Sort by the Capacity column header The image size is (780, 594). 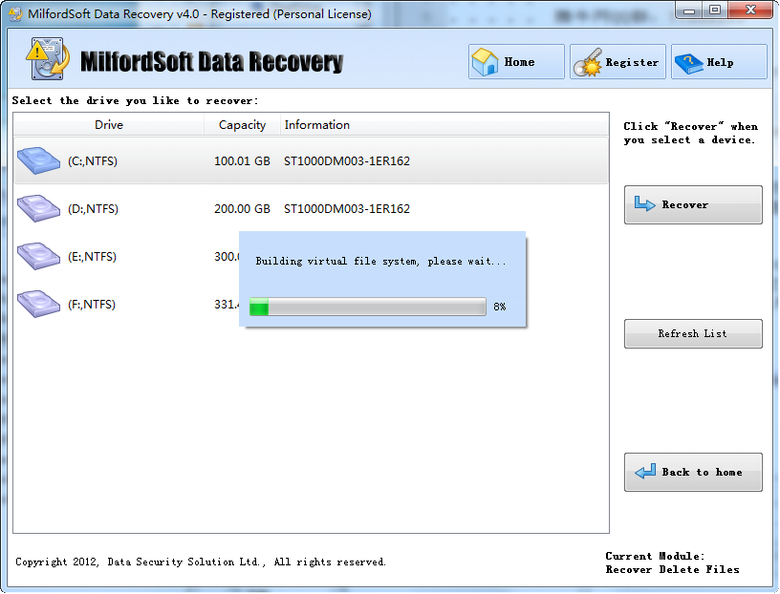[242, 125]
